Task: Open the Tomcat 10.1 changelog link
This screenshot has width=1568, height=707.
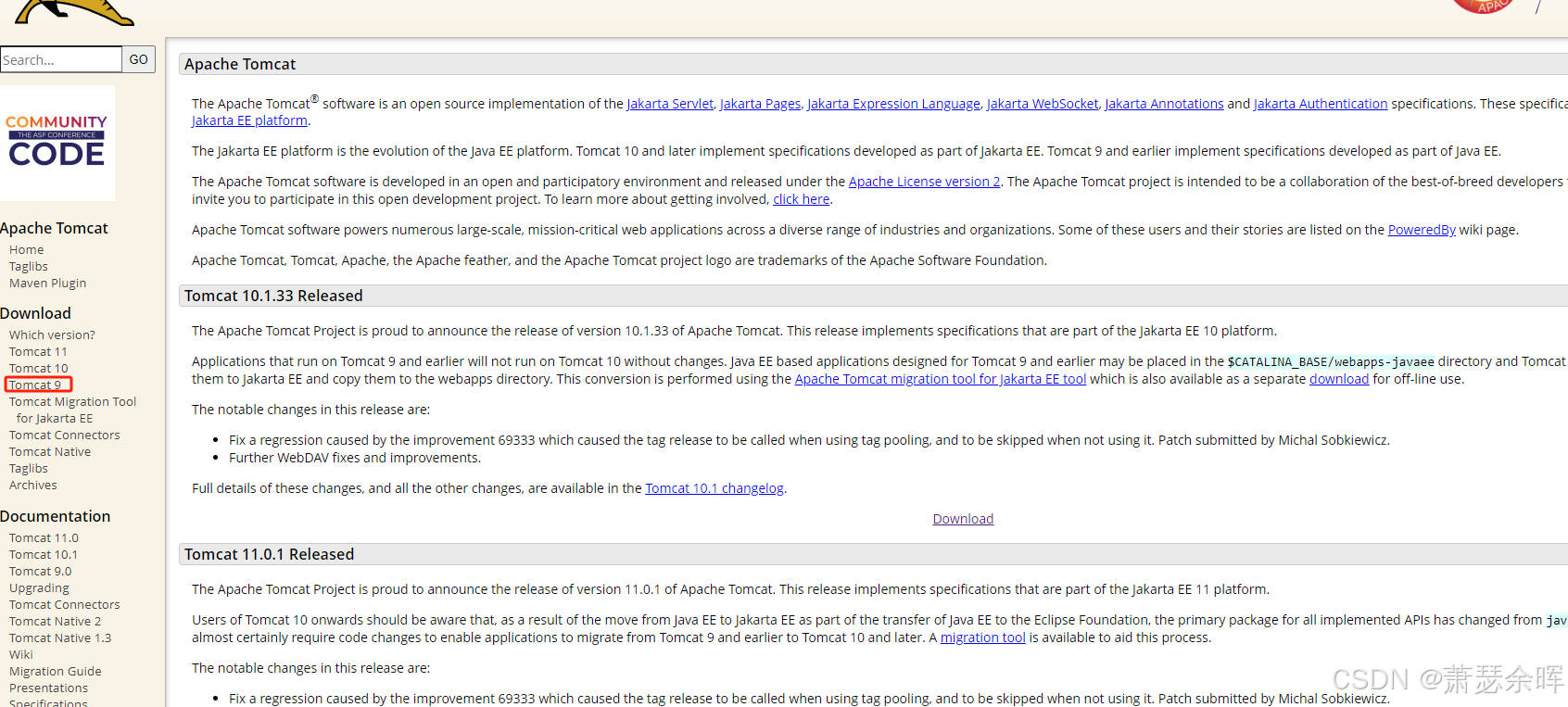Action: [x=714, y=488]
